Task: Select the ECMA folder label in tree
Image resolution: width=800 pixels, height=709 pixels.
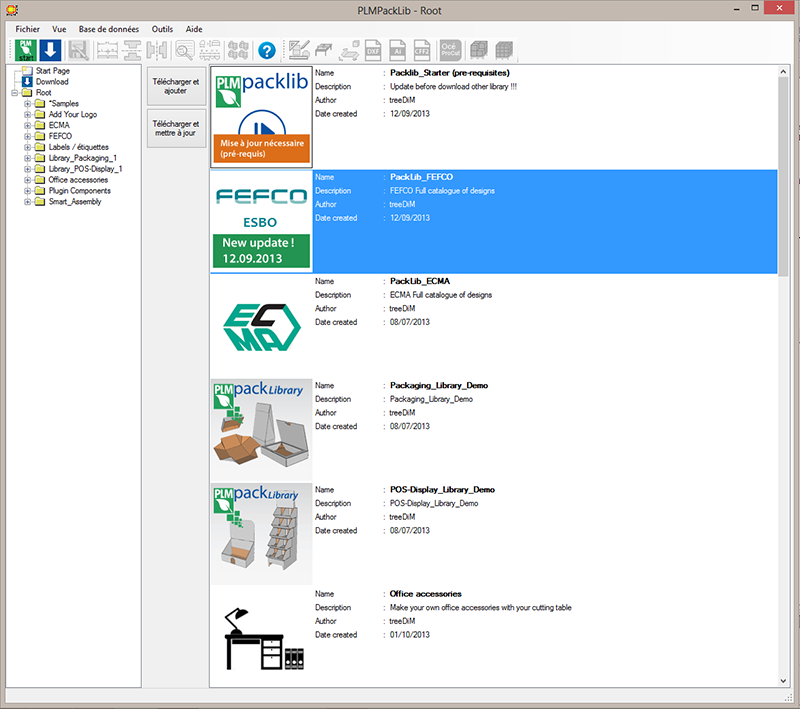Action: [59, 125]
